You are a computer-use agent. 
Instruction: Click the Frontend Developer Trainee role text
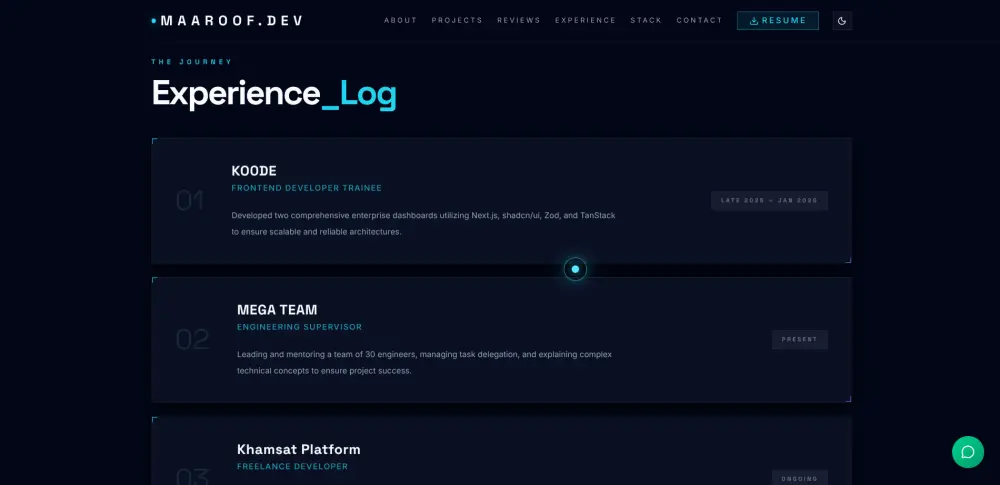pos(307,188)
